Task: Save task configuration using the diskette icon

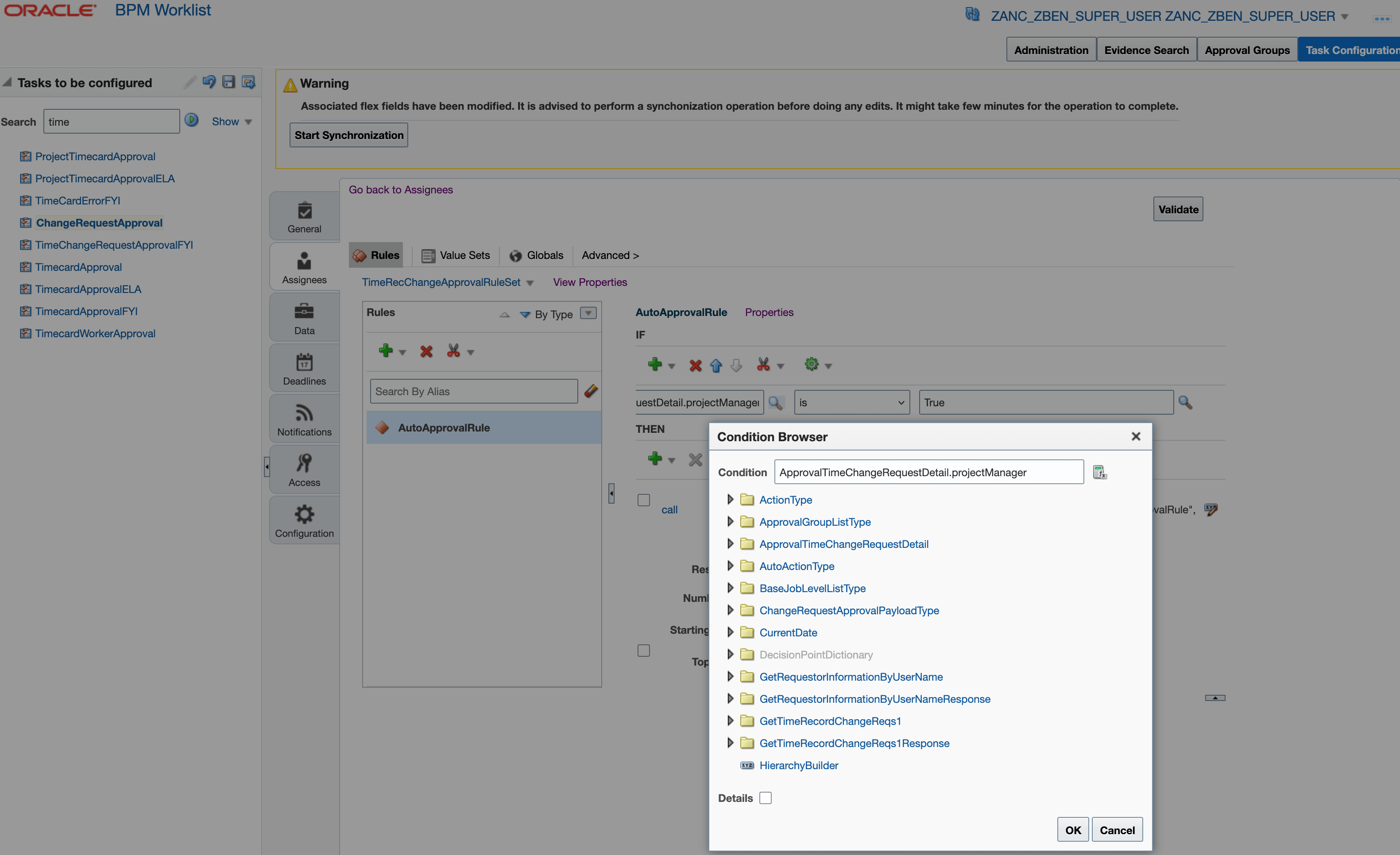Action: (x=228, y=82)
